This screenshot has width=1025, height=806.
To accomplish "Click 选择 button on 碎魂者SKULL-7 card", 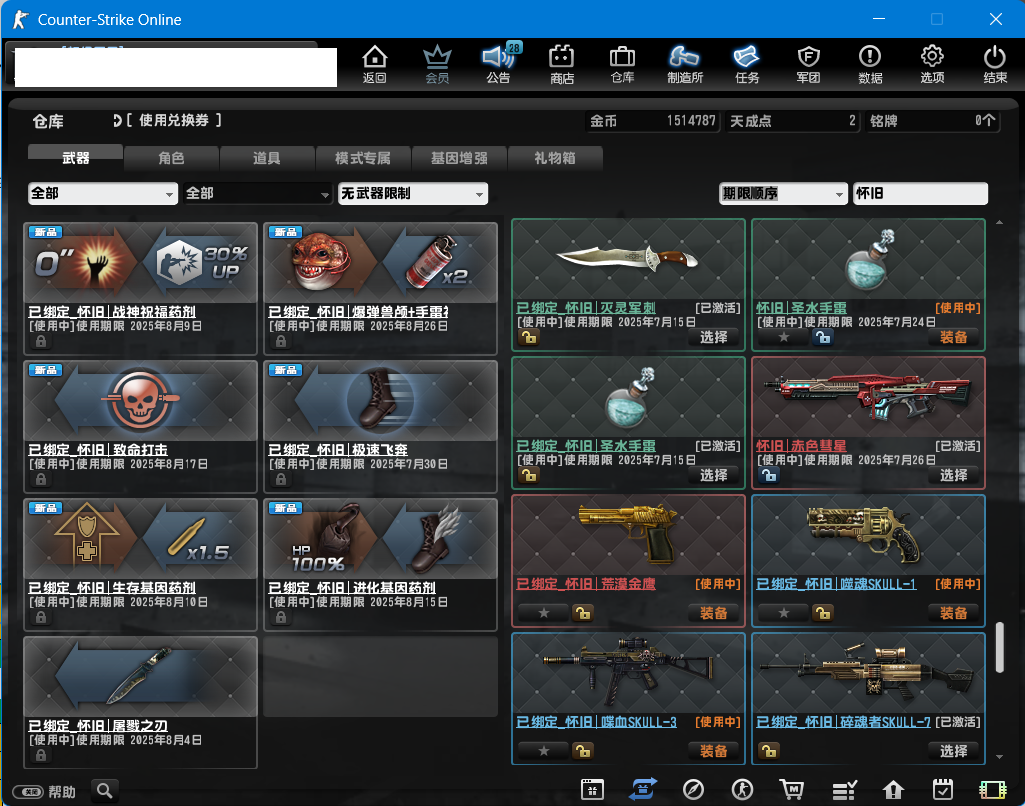I will coord(954,751).
